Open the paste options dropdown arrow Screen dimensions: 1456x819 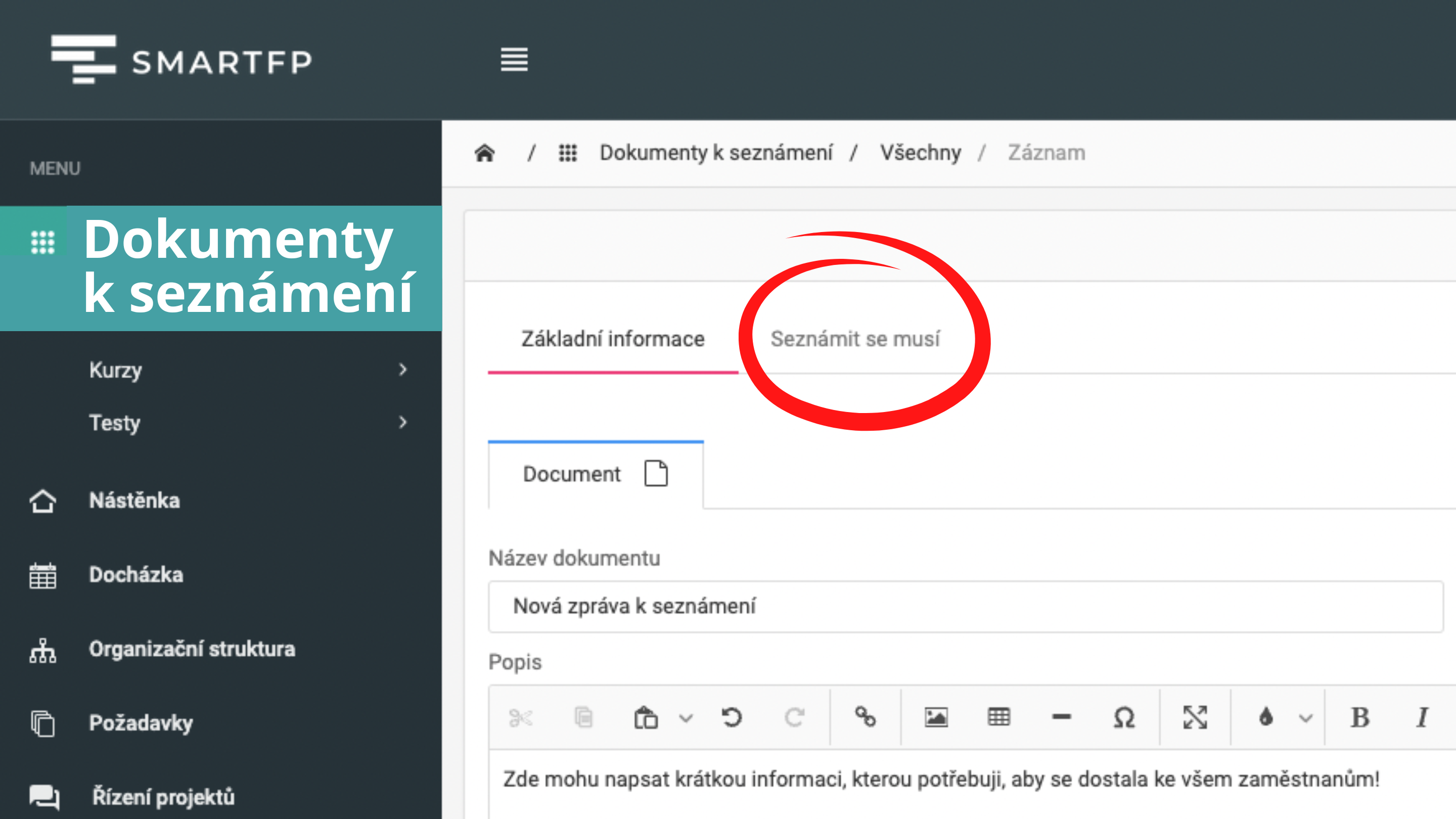686,718
